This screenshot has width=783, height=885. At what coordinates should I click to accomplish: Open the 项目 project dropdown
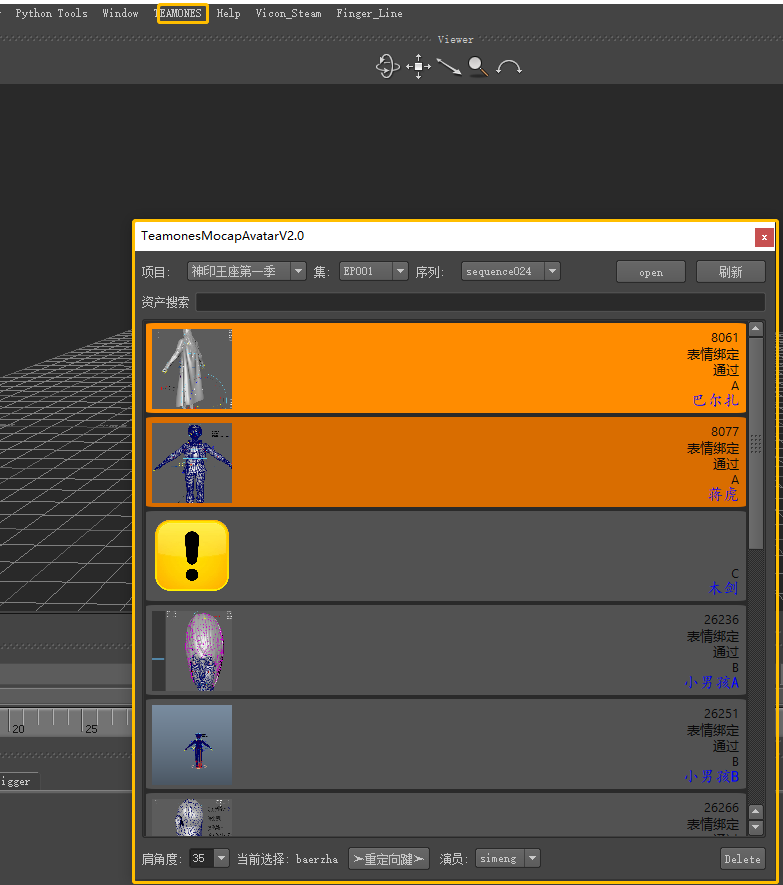pos(247,271)
